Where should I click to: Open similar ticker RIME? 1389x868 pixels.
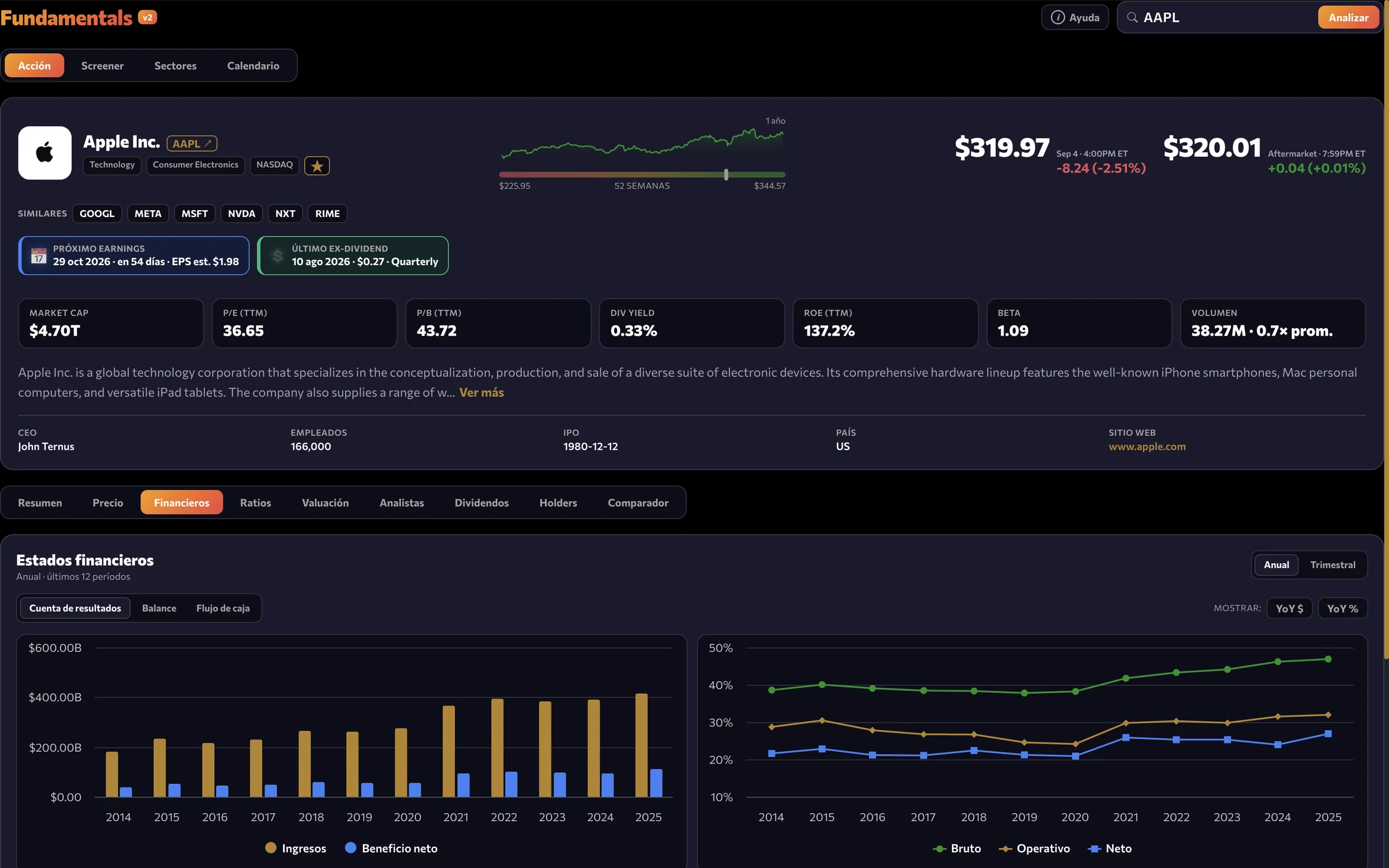tap(328, 214)
